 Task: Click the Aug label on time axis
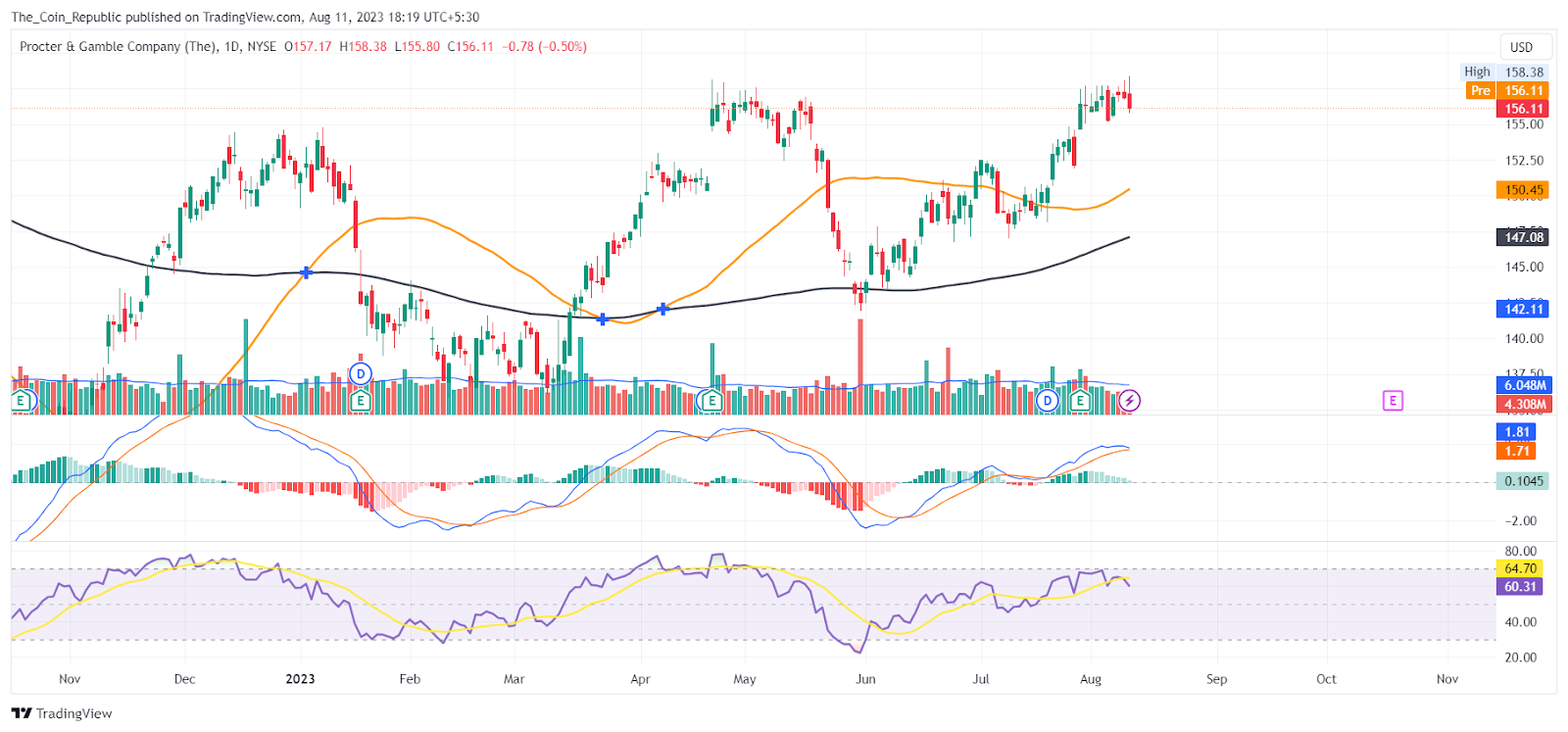tap(1091, 679)
